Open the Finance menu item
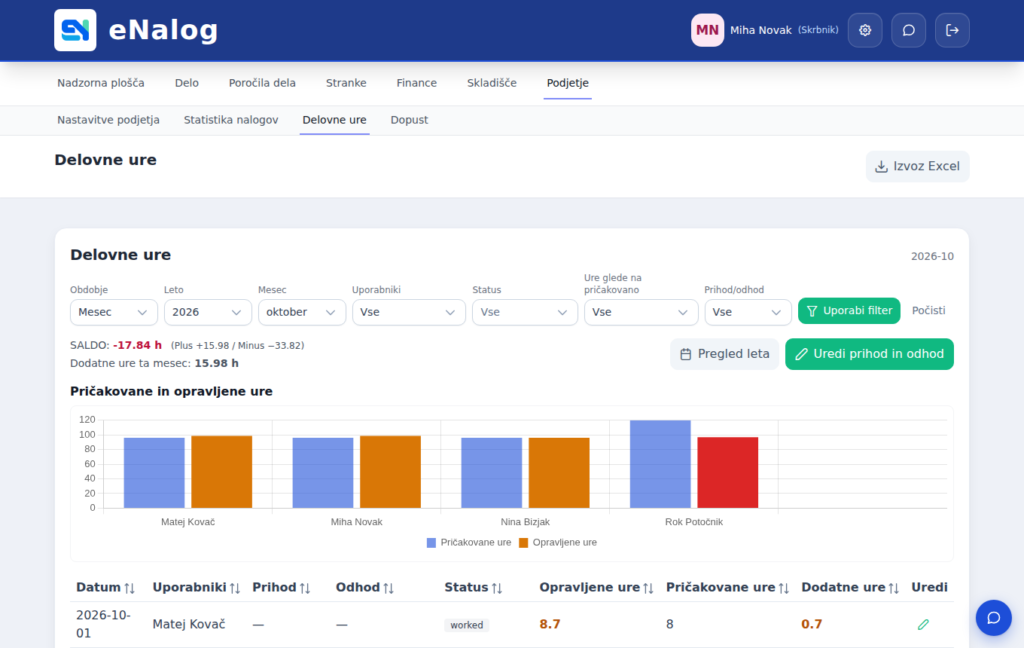Screen dimensions: 1024x648 tap(417, 83)
